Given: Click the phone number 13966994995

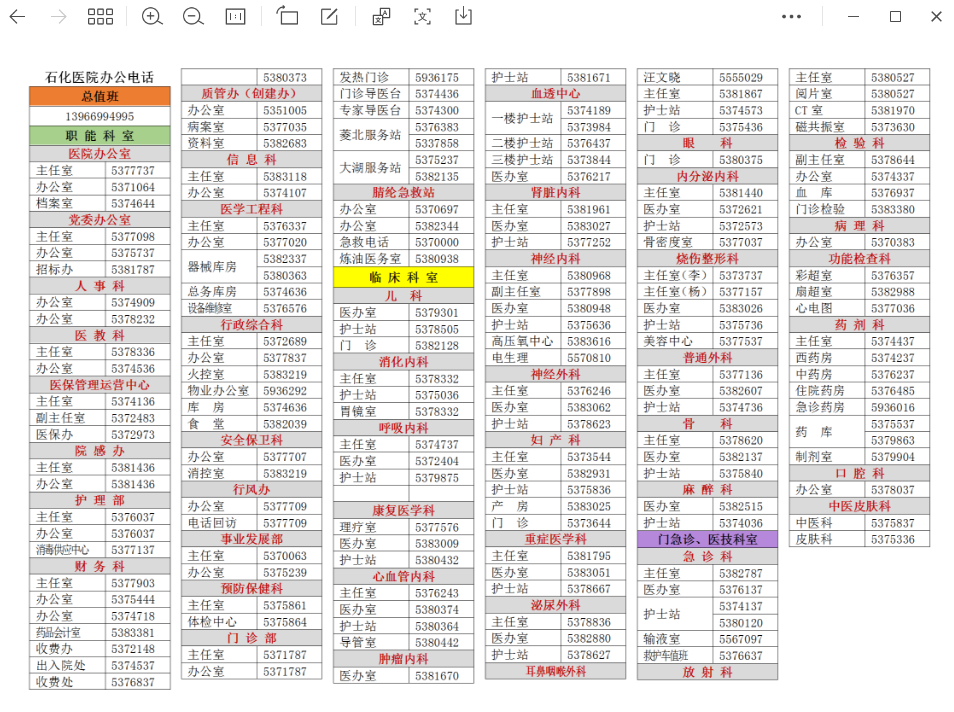Looking at the screenshot, I should (x=99, y=116).
